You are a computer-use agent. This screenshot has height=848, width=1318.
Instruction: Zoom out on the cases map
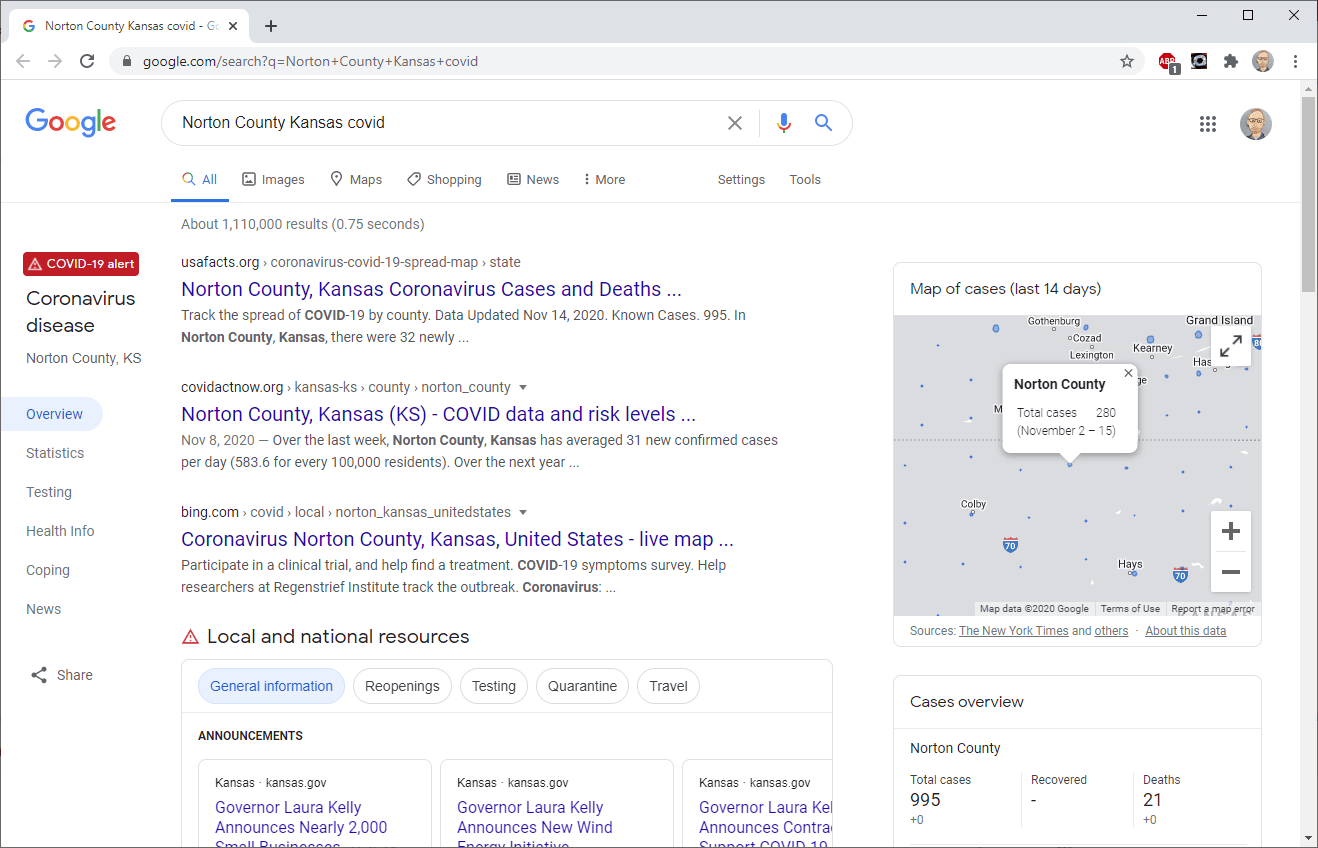1231,572
